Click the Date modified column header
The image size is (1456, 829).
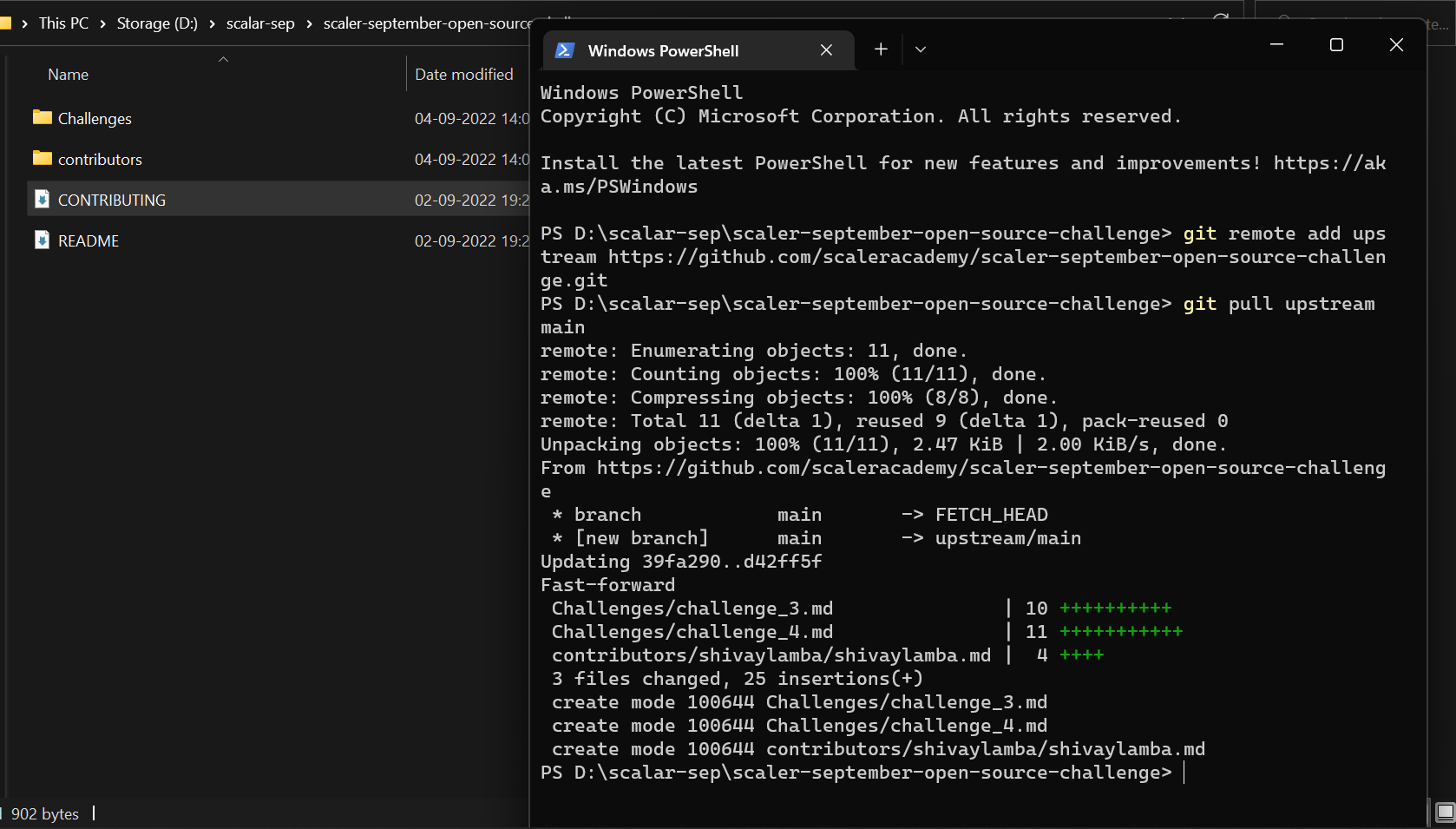(x=464, y=74)
